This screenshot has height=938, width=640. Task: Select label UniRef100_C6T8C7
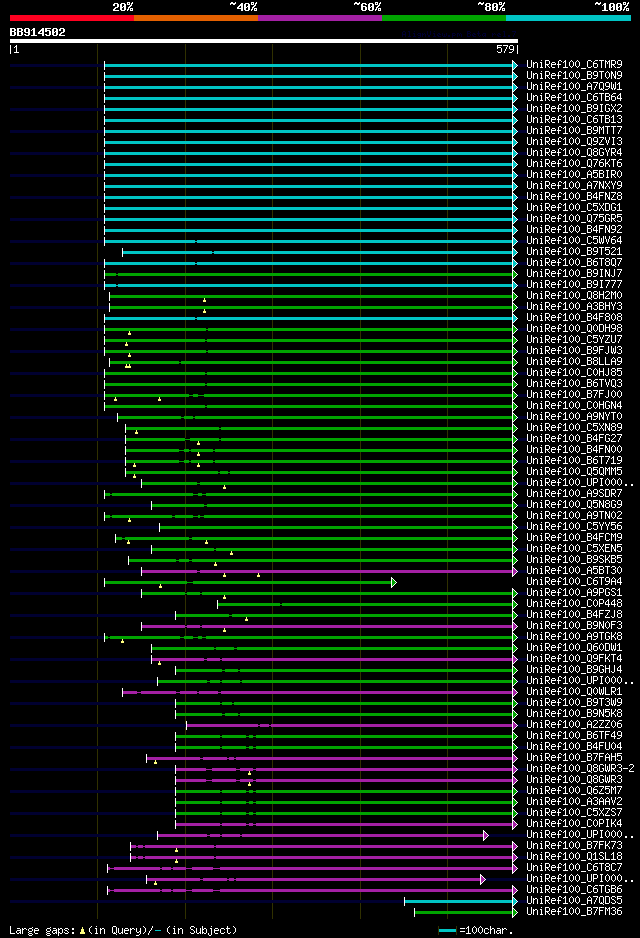(574, 867)
